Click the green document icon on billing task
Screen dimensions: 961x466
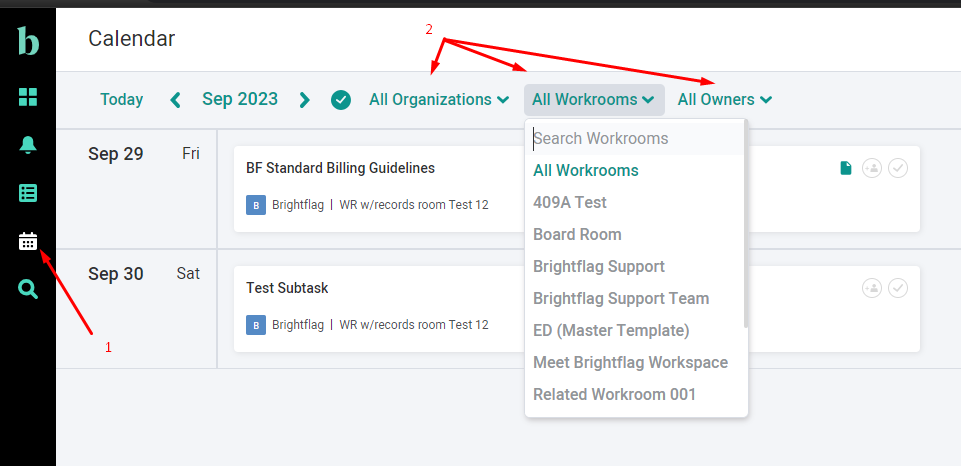click(846, 168)
